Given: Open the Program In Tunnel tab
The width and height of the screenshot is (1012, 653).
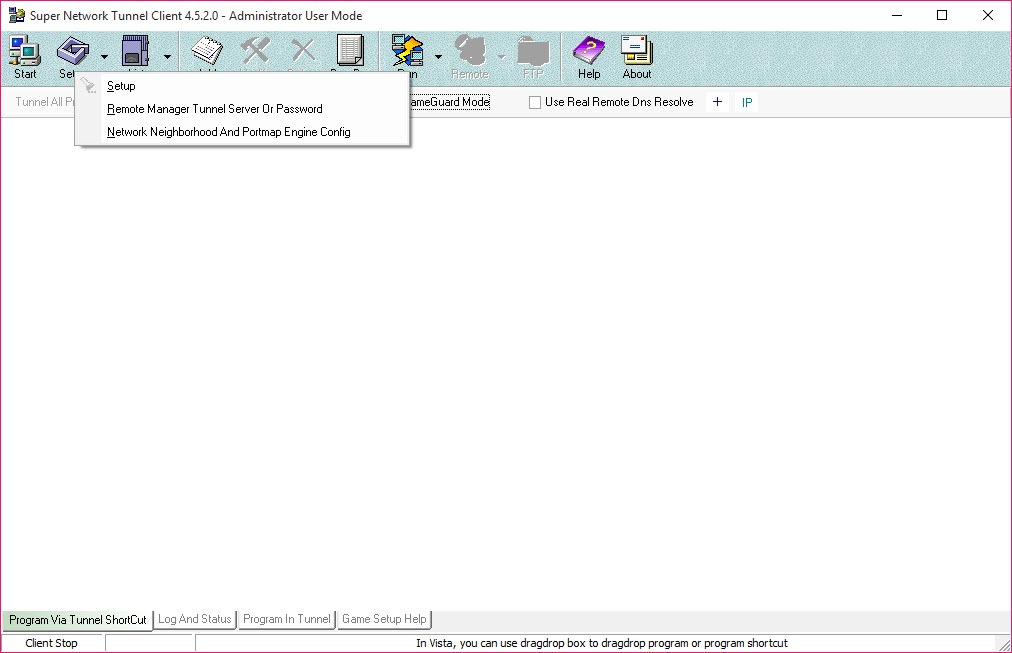Looking at the screenshot, I should point(287,619).
